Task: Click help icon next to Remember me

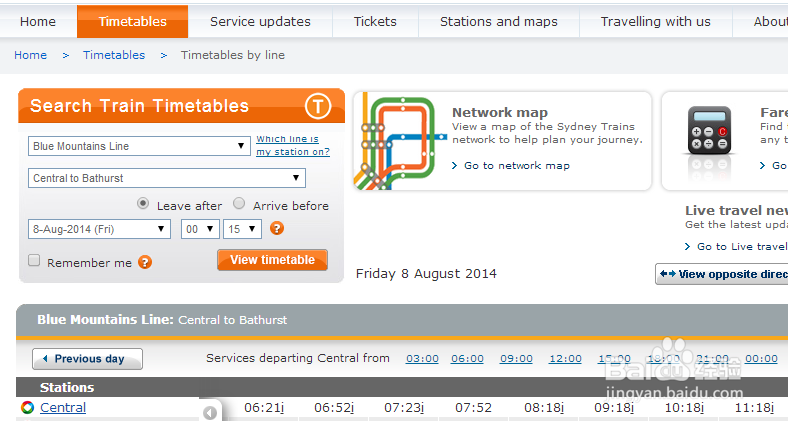Action: pos(145,262)
